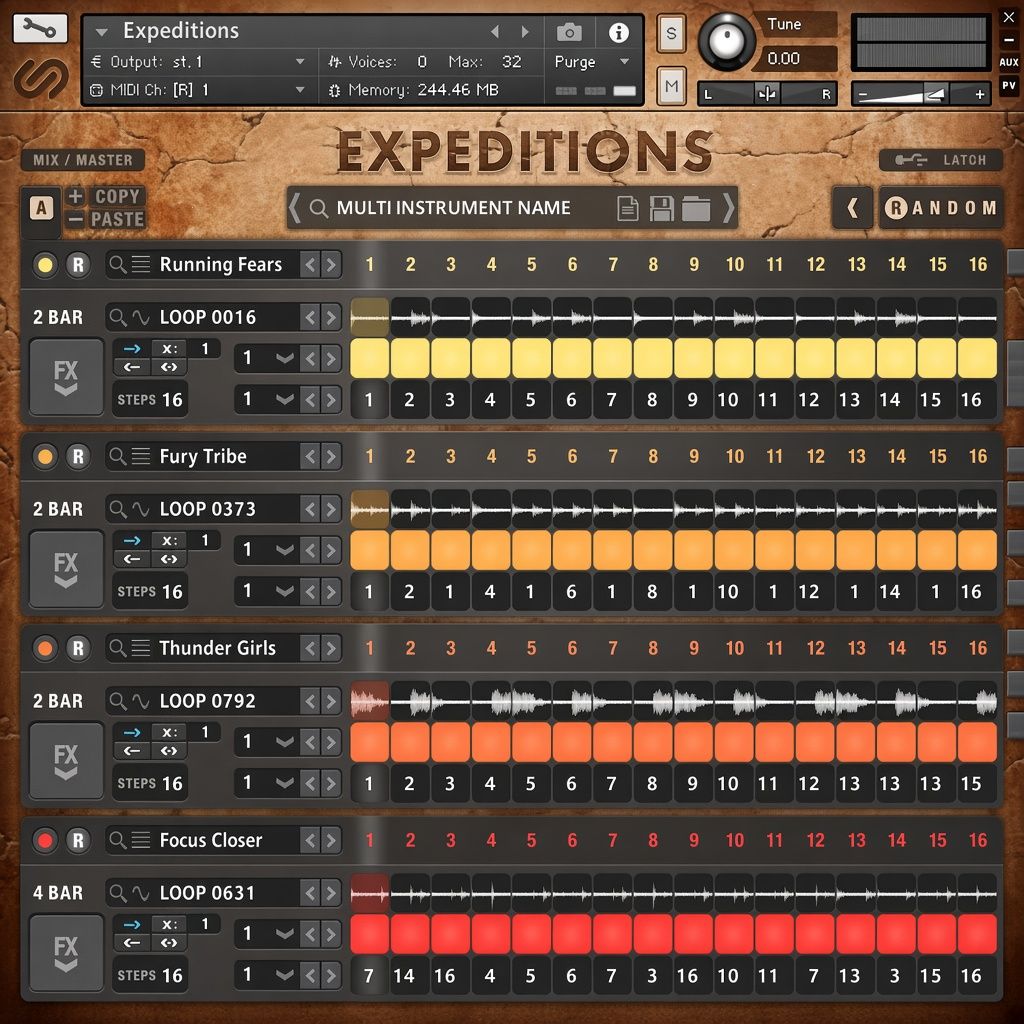Adjust the Tune knob

click(x=726, y=40)
